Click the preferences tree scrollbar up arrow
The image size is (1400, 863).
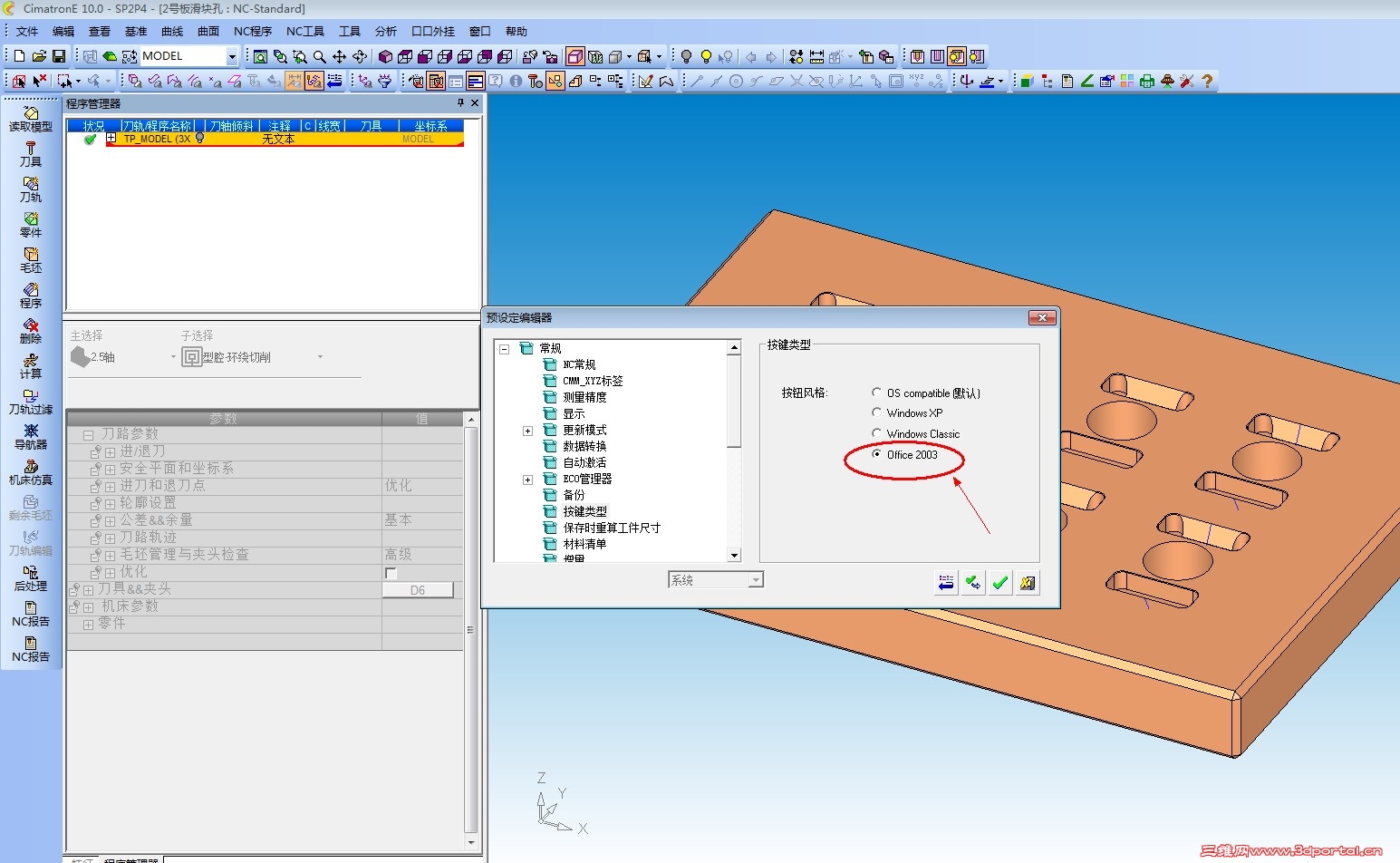[735, 348]
